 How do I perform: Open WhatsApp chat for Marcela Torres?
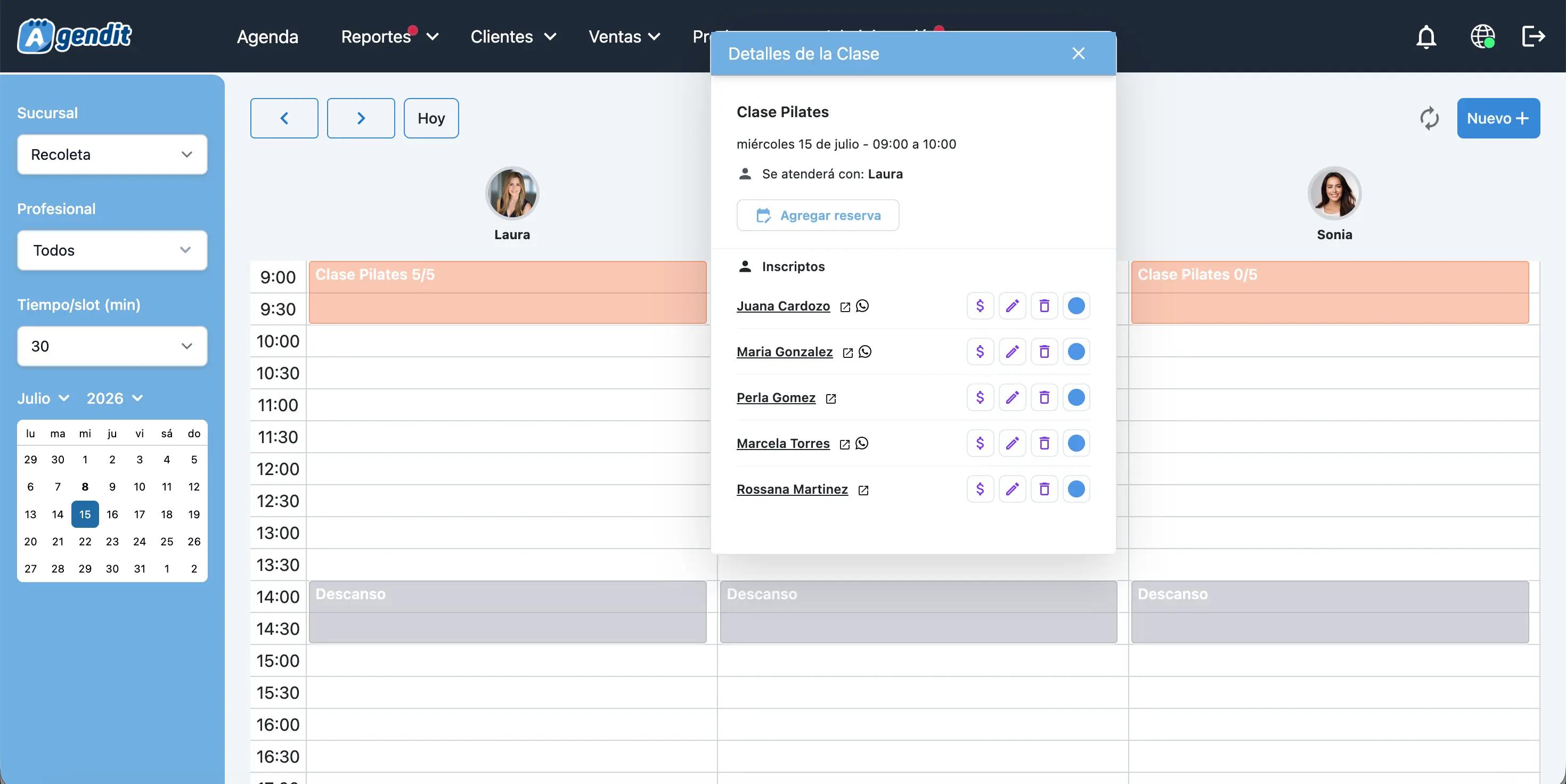coord(862,443)
